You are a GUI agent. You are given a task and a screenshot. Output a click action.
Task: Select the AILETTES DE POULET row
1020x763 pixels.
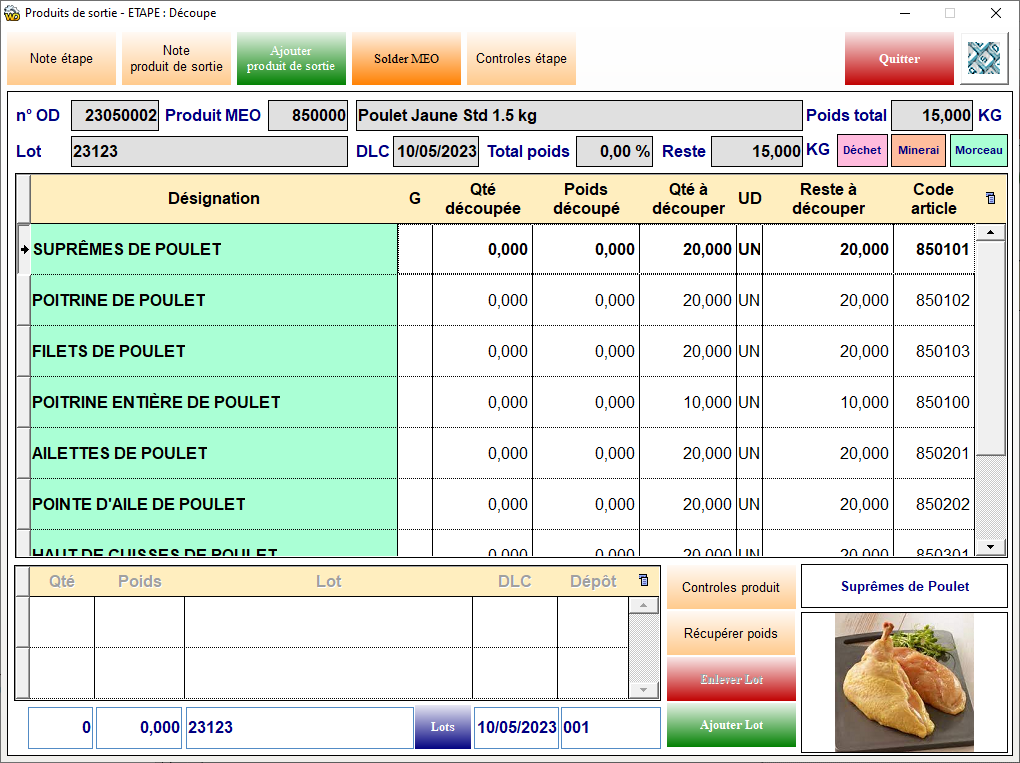click(214, 453)
